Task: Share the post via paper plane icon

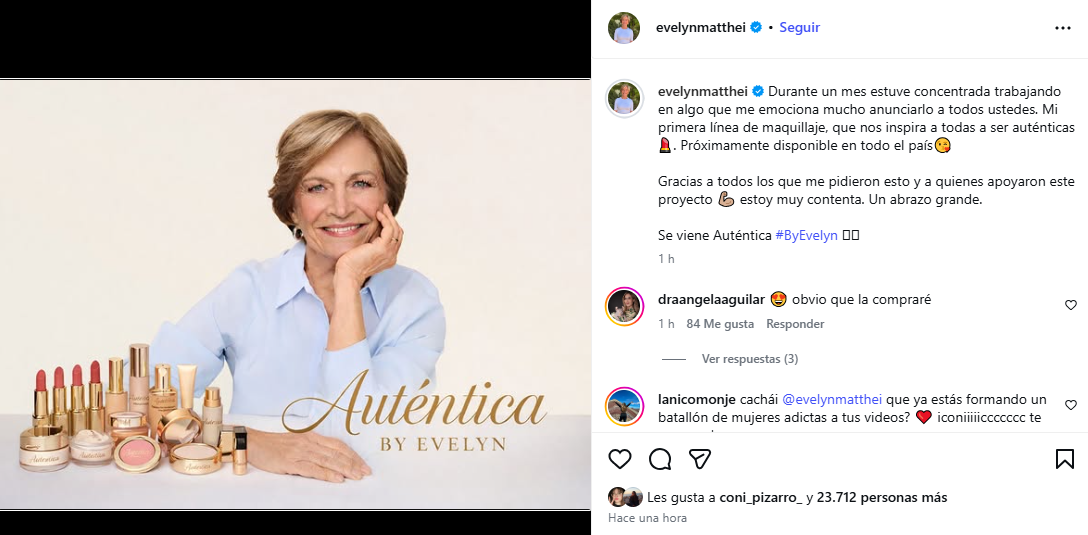Action: pyautogui.click(x=700, y=459)
